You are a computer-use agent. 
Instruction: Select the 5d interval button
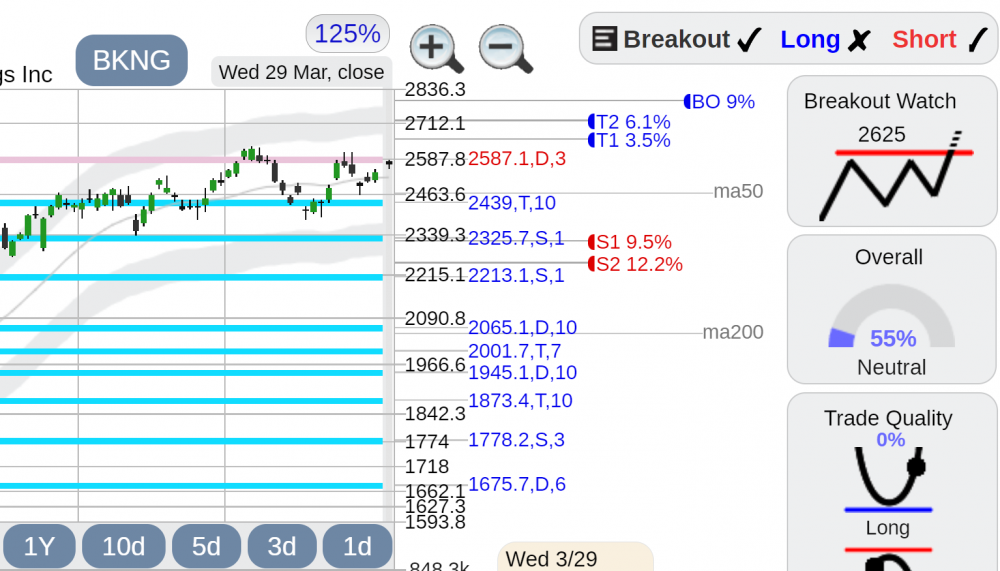pyautogui.click(x=207, y=546)
